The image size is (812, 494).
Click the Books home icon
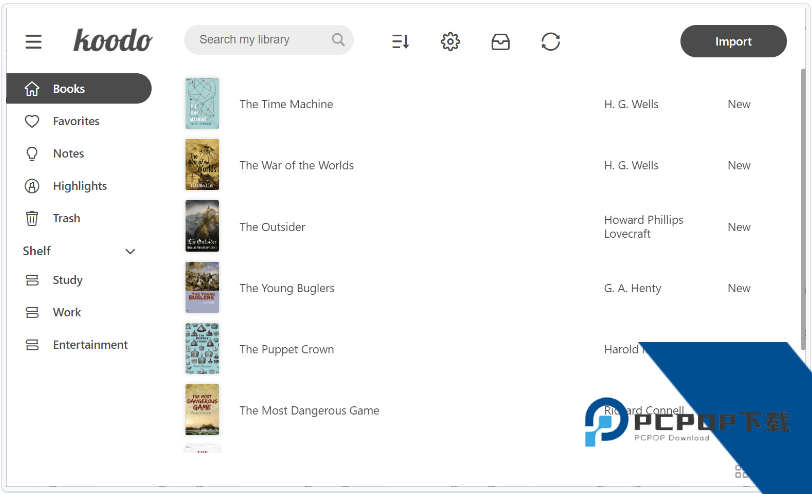(32, 89)
